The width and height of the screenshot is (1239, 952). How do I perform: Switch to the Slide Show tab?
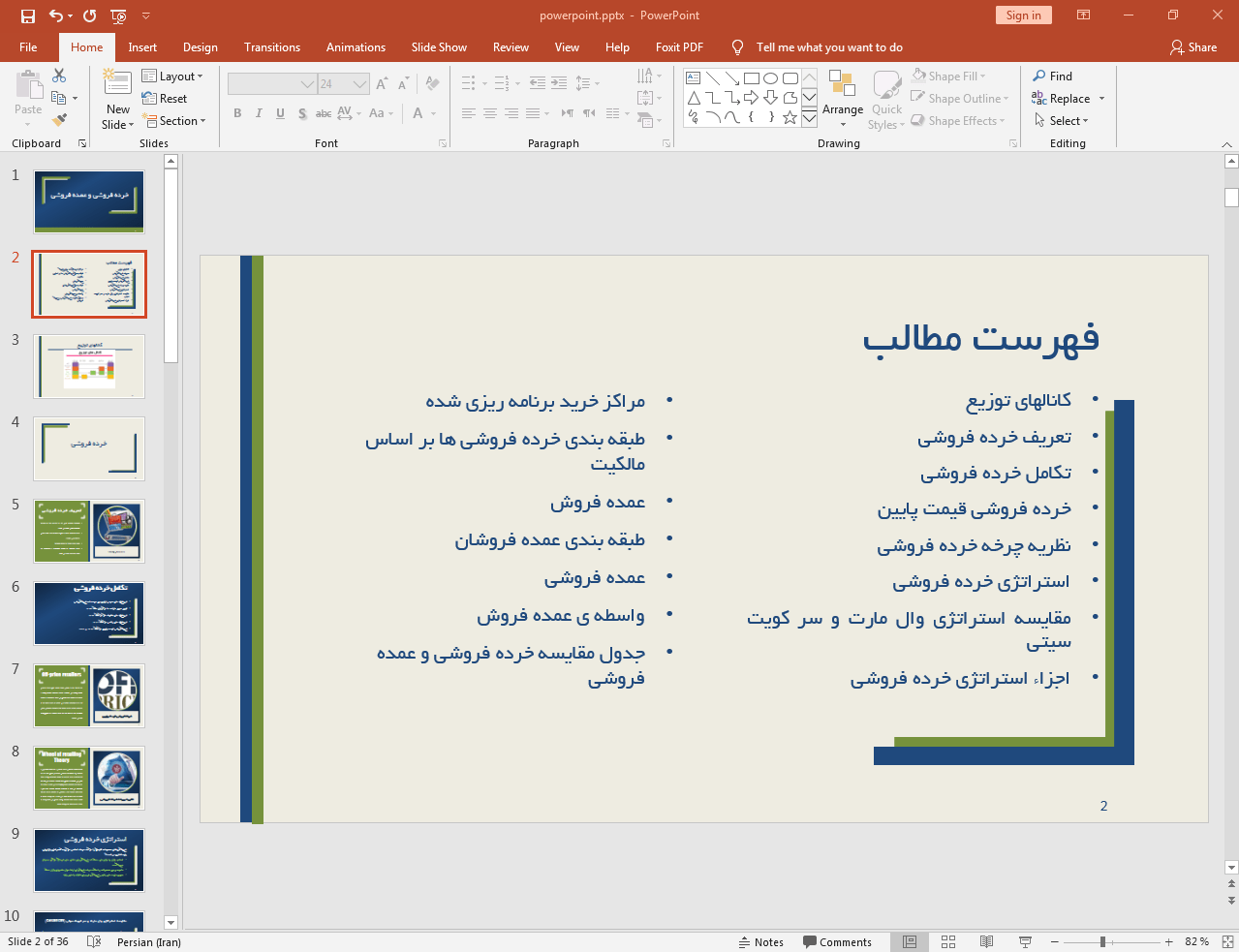coord(439,46)
